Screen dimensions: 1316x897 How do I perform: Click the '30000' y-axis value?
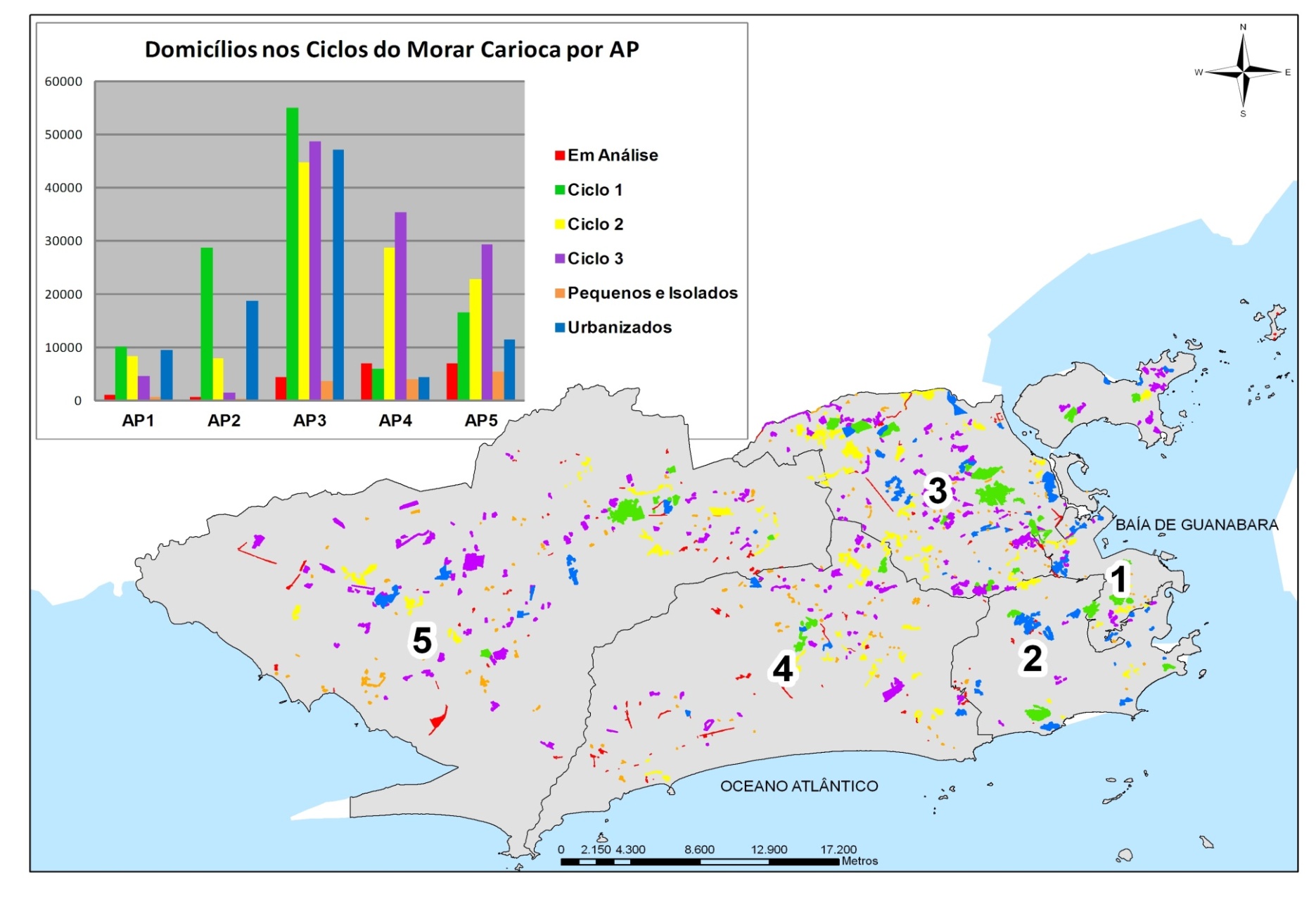coord(63,241)
